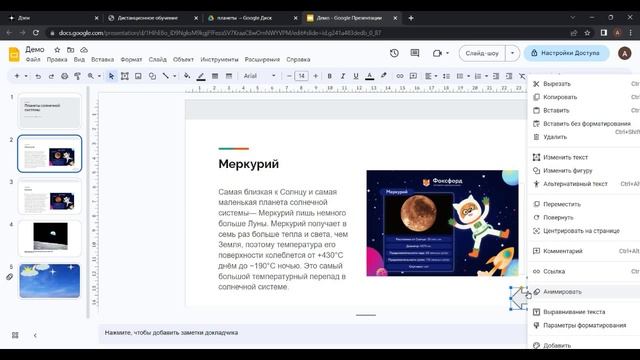Viewport: 640px width, 360px height.
Task: Open the new slide layout dropdown arrow
Action: pos(26,76)
